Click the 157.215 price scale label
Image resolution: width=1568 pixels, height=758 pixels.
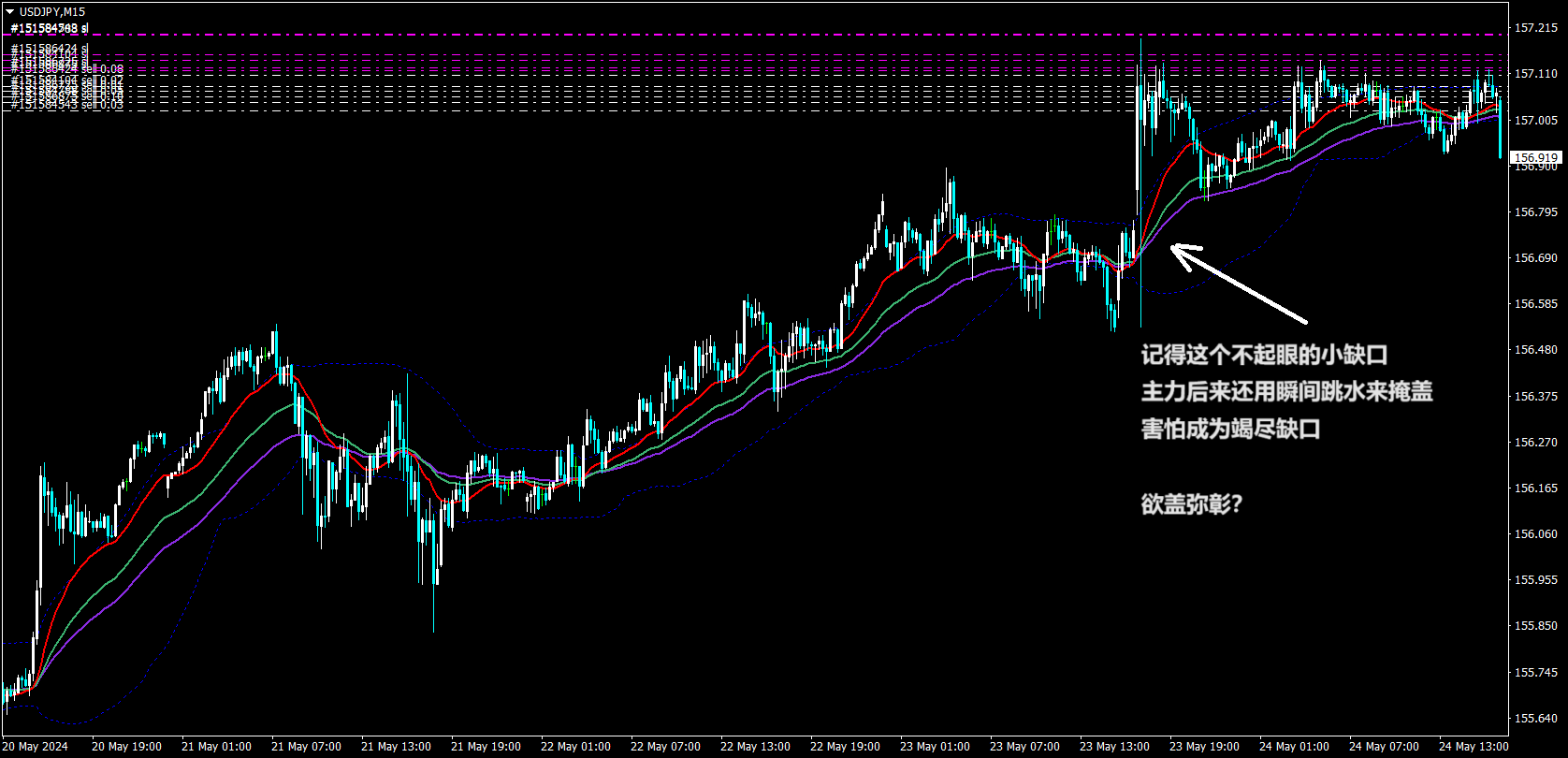[x=1534, y=29]
